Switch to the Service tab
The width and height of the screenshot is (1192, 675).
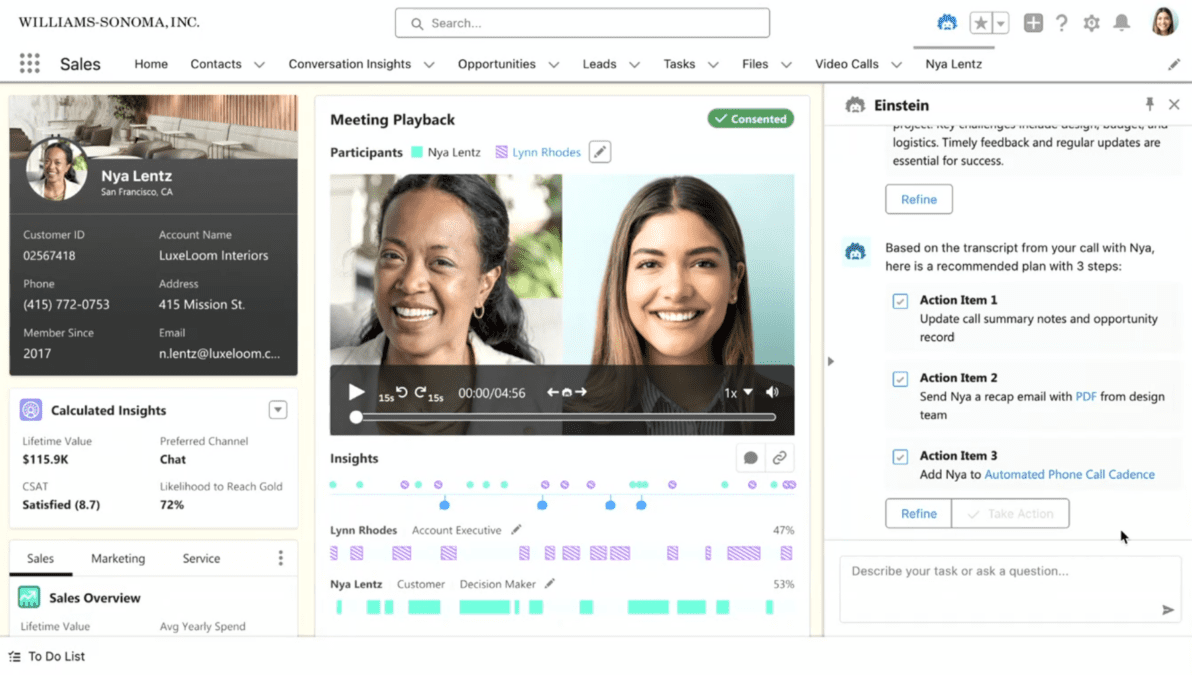click(201, 558)
